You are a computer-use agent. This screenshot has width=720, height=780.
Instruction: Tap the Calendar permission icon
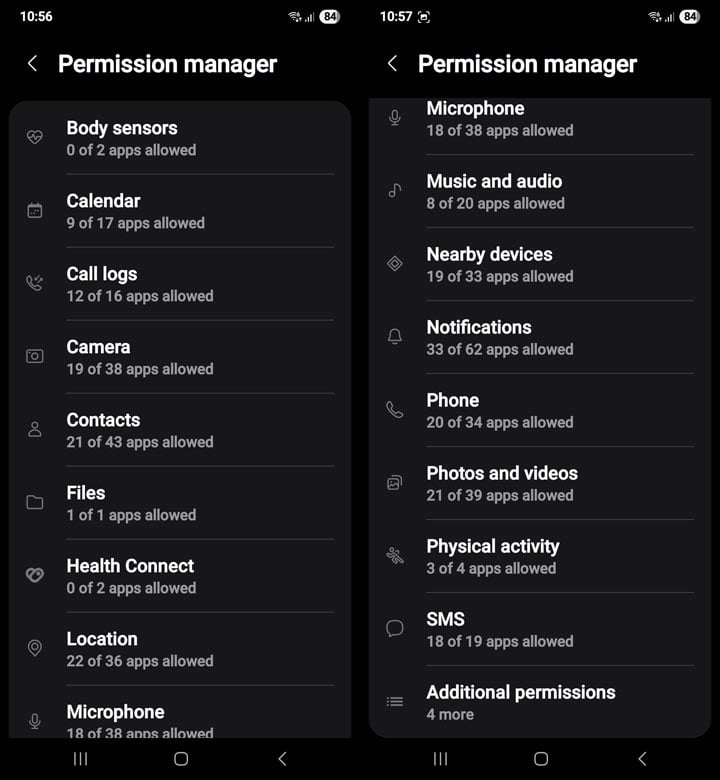point(35,211)
